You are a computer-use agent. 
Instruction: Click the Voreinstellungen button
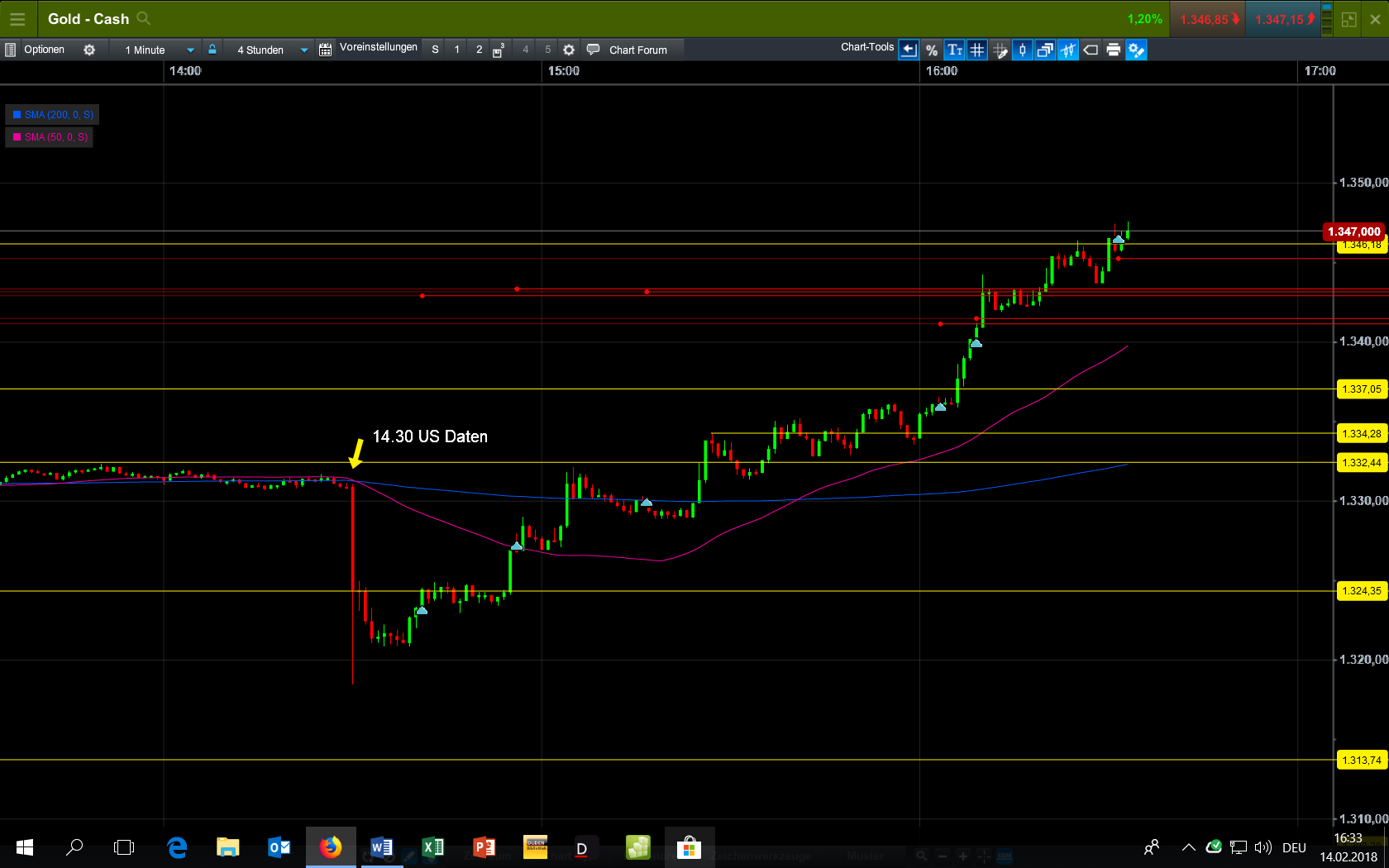point(377,48)
